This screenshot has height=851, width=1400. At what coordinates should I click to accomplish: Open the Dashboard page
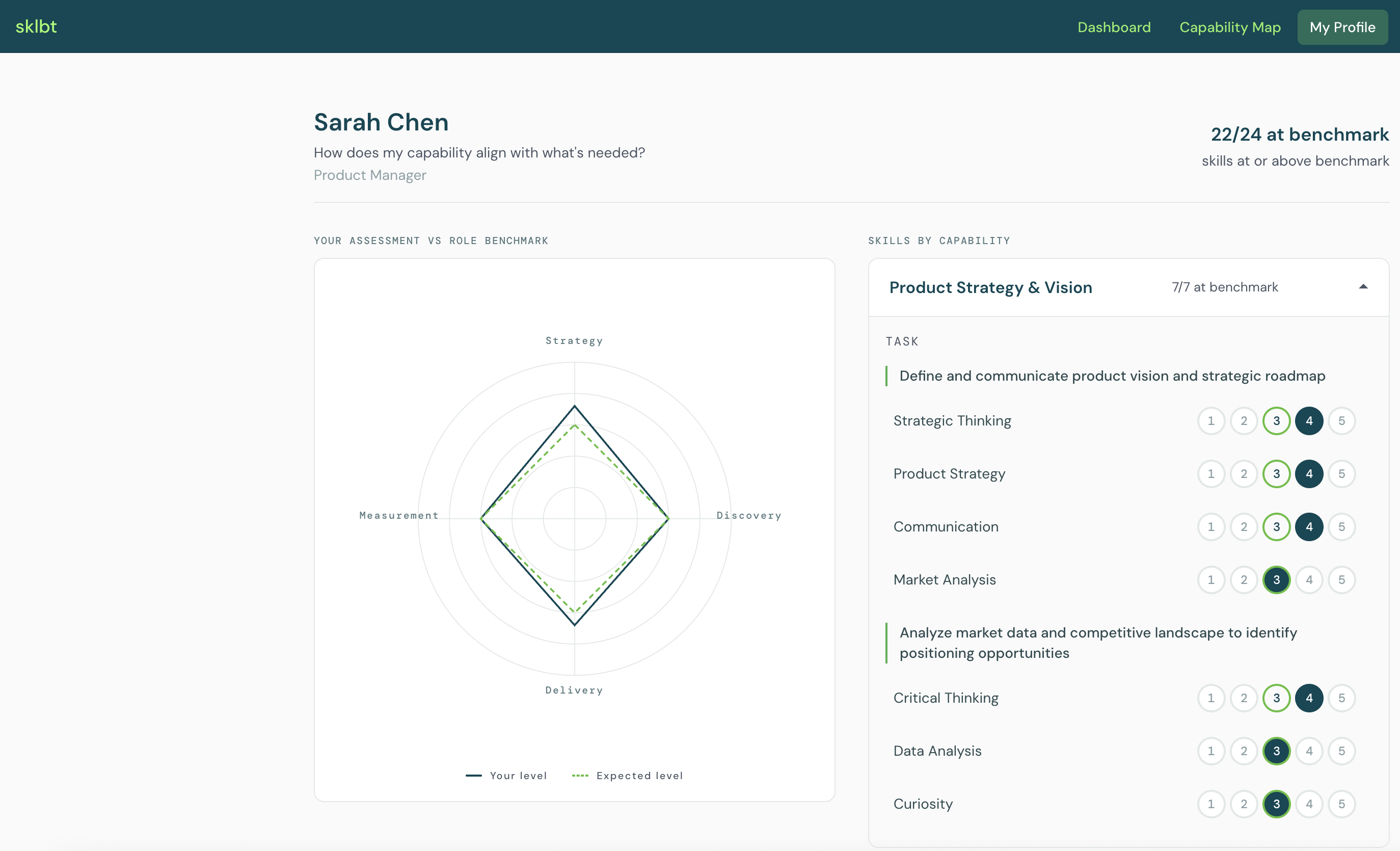click(1113, 26)
